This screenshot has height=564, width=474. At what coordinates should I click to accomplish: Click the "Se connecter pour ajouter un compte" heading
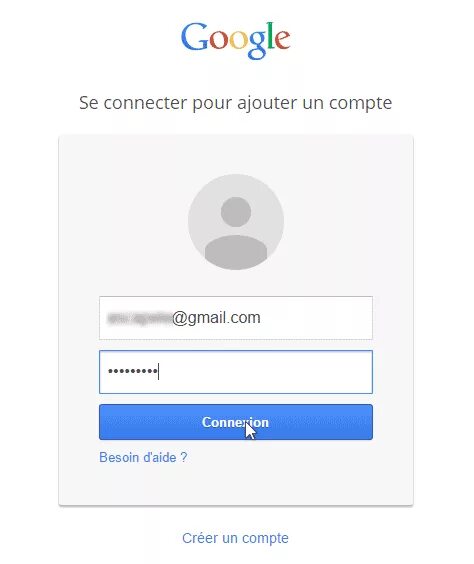(x=236, y=103)
